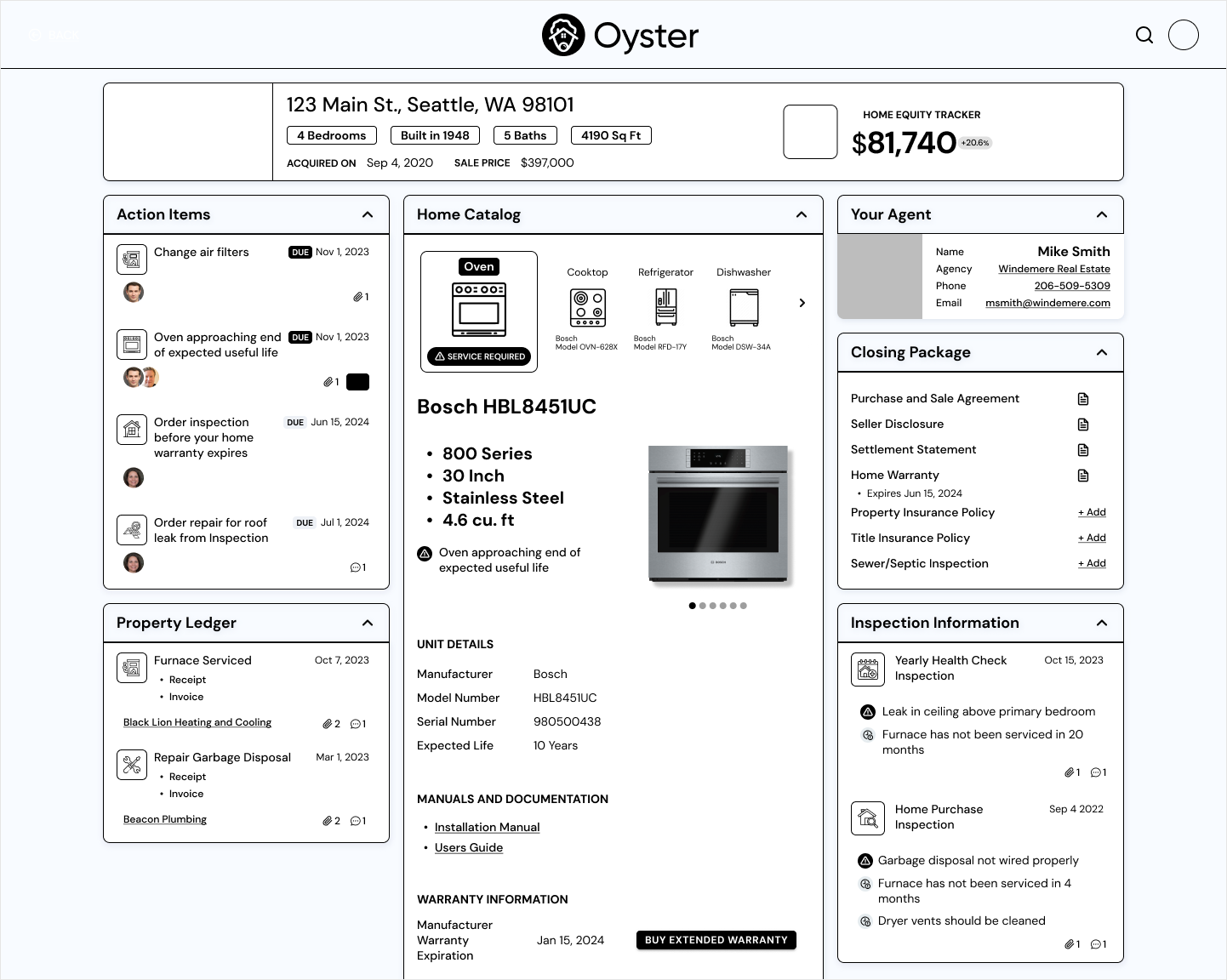Click the oven icon beside Oven approaching end
This screenshot has width=1227, height=980.
pyautogui.click(x=132, y=345)
